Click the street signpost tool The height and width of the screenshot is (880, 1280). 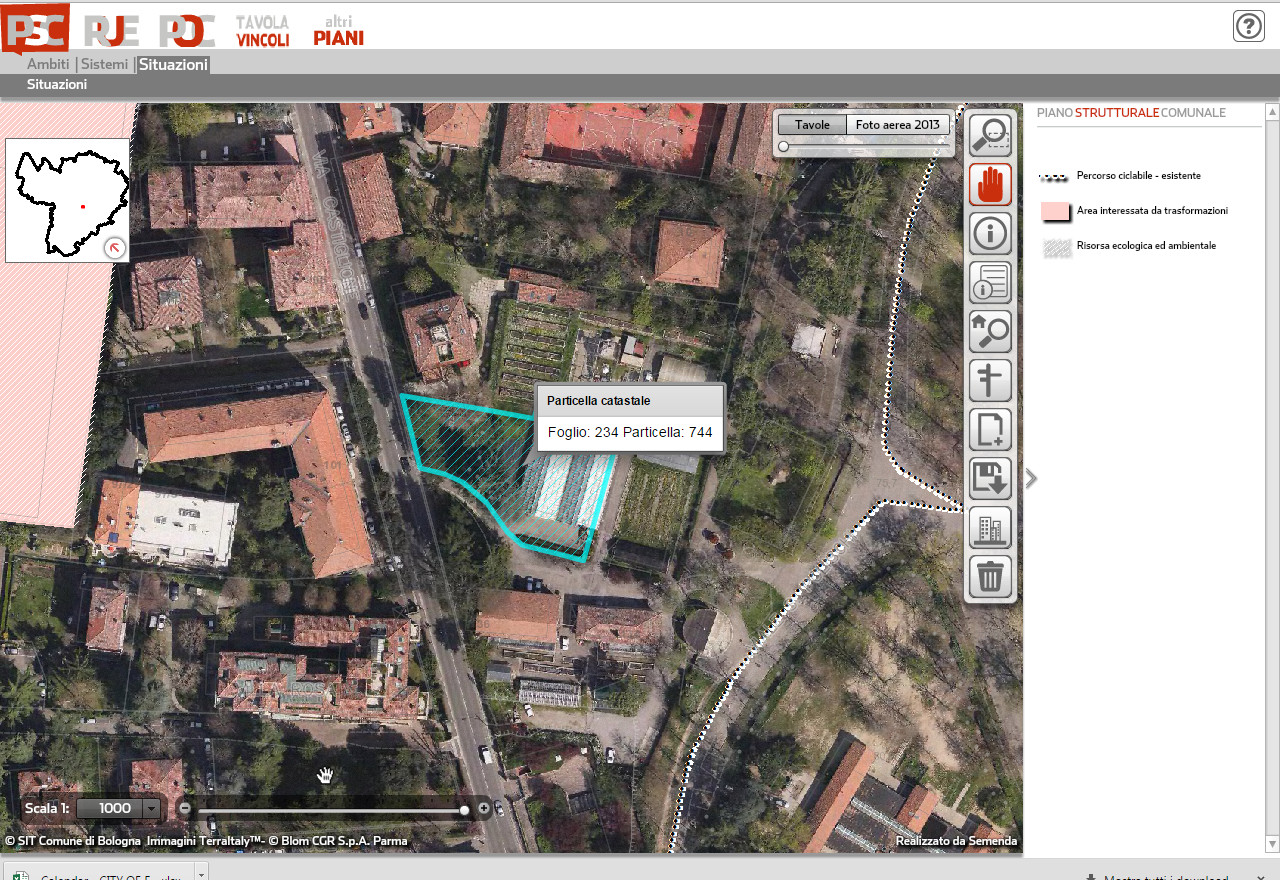[990, 381]
